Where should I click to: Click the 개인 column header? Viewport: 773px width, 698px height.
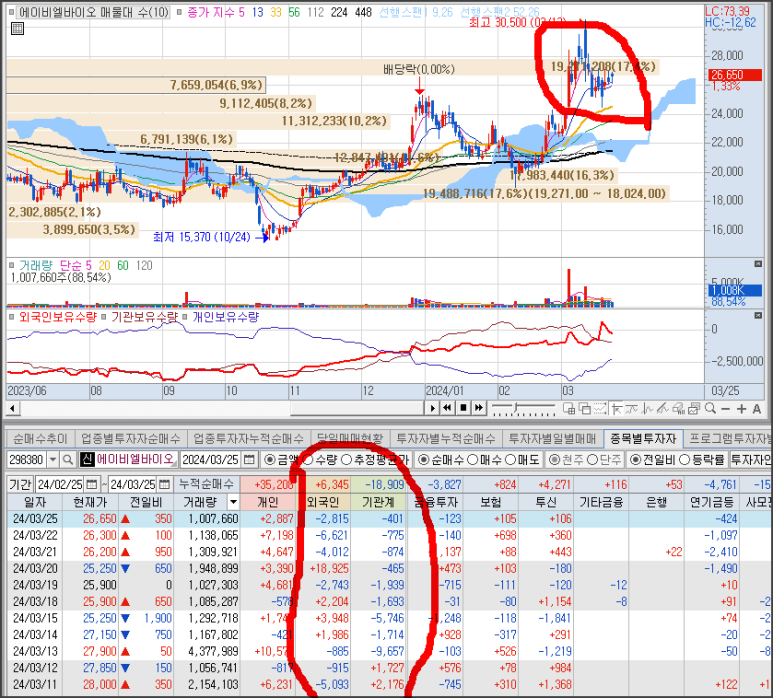pos(268,502)
